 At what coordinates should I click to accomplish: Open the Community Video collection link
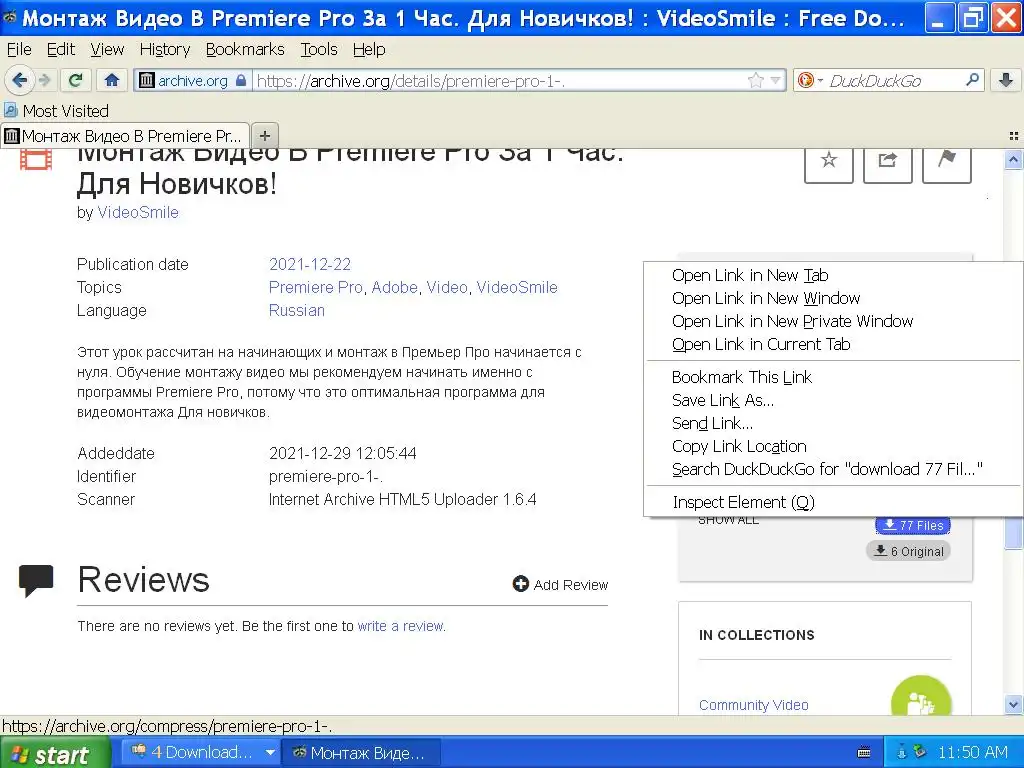click(x=754, y=705)
